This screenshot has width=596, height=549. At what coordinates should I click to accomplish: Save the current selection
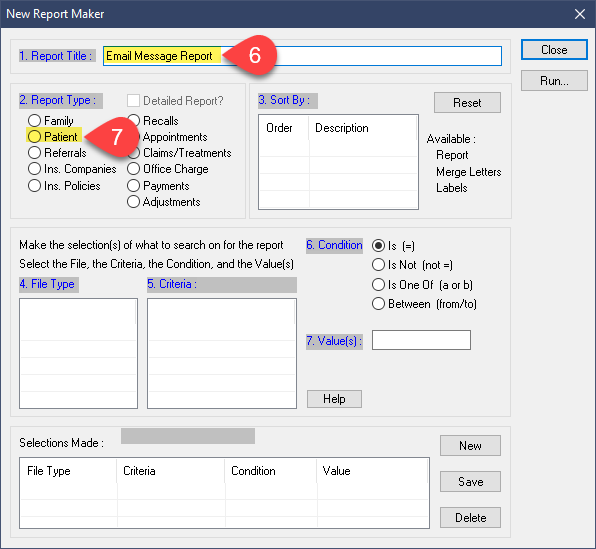[470, 482]
